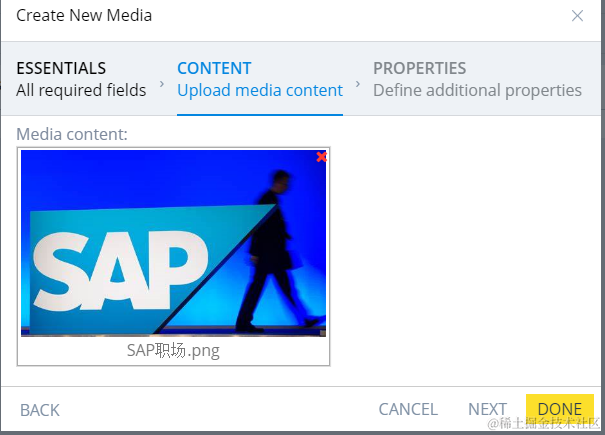Open the PROPERTIES step tab
This screenshot has width=605, height=435.
(477, 79)
